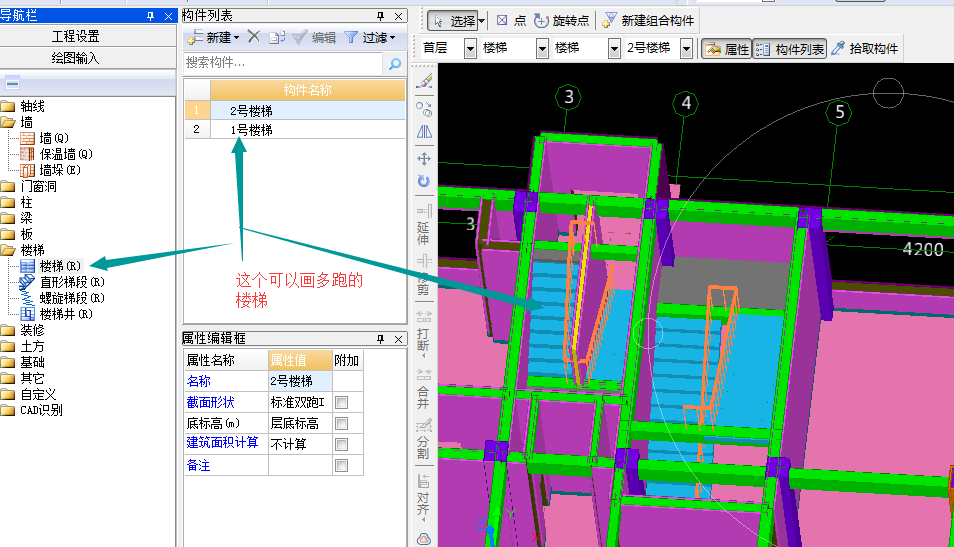Select 2号楼梯 row in component list
Screen dimensions: 954x547
(295, 111)
